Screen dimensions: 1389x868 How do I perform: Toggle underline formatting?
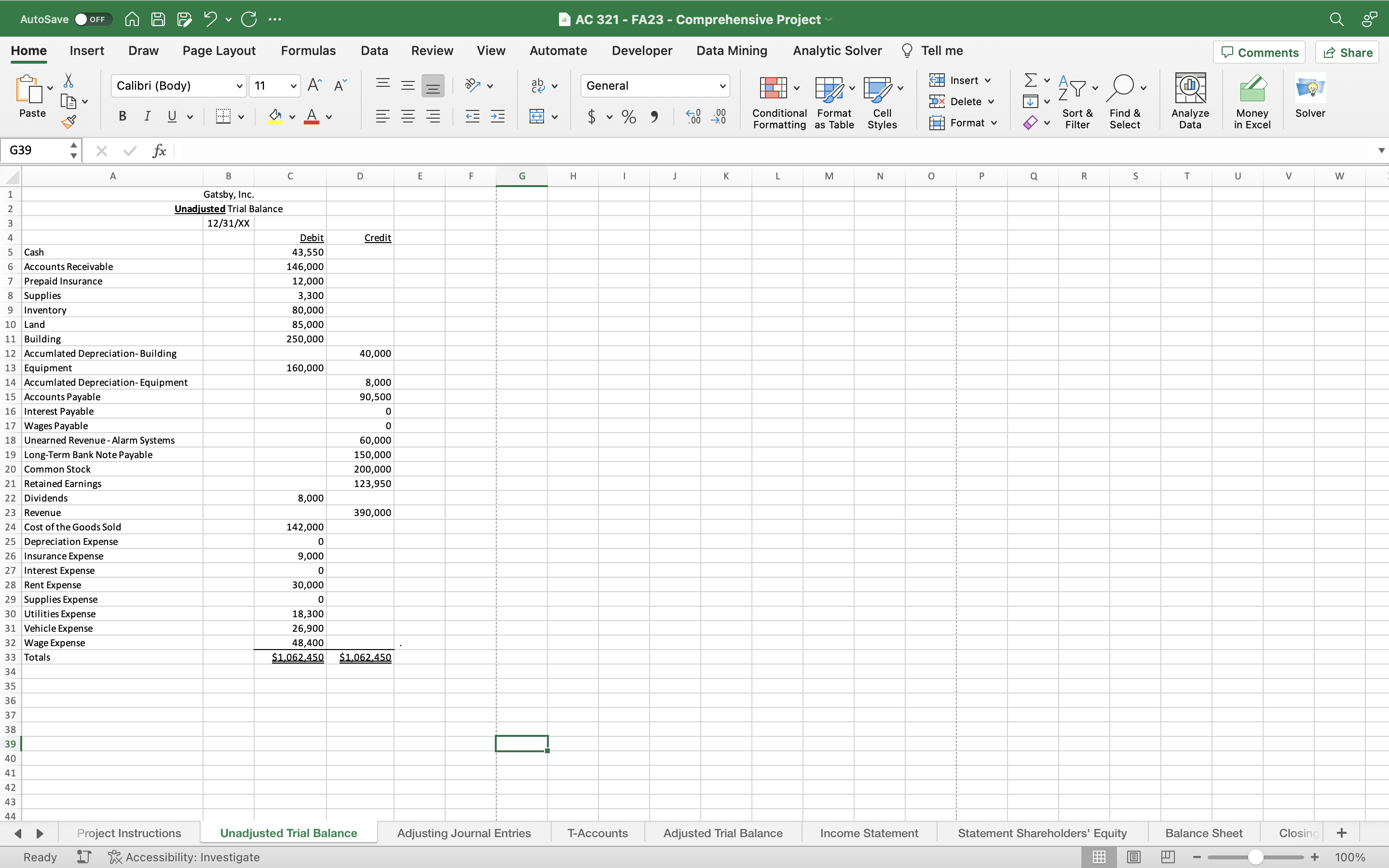(172, 117)
